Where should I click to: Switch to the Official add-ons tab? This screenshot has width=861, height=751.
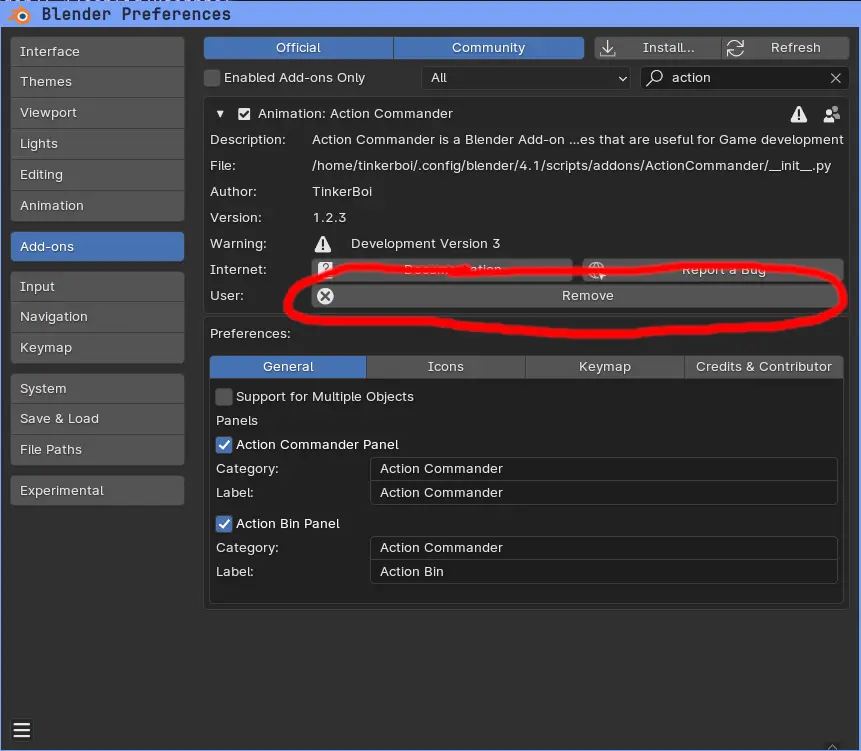pyautogui.click(x=297, y=47)
